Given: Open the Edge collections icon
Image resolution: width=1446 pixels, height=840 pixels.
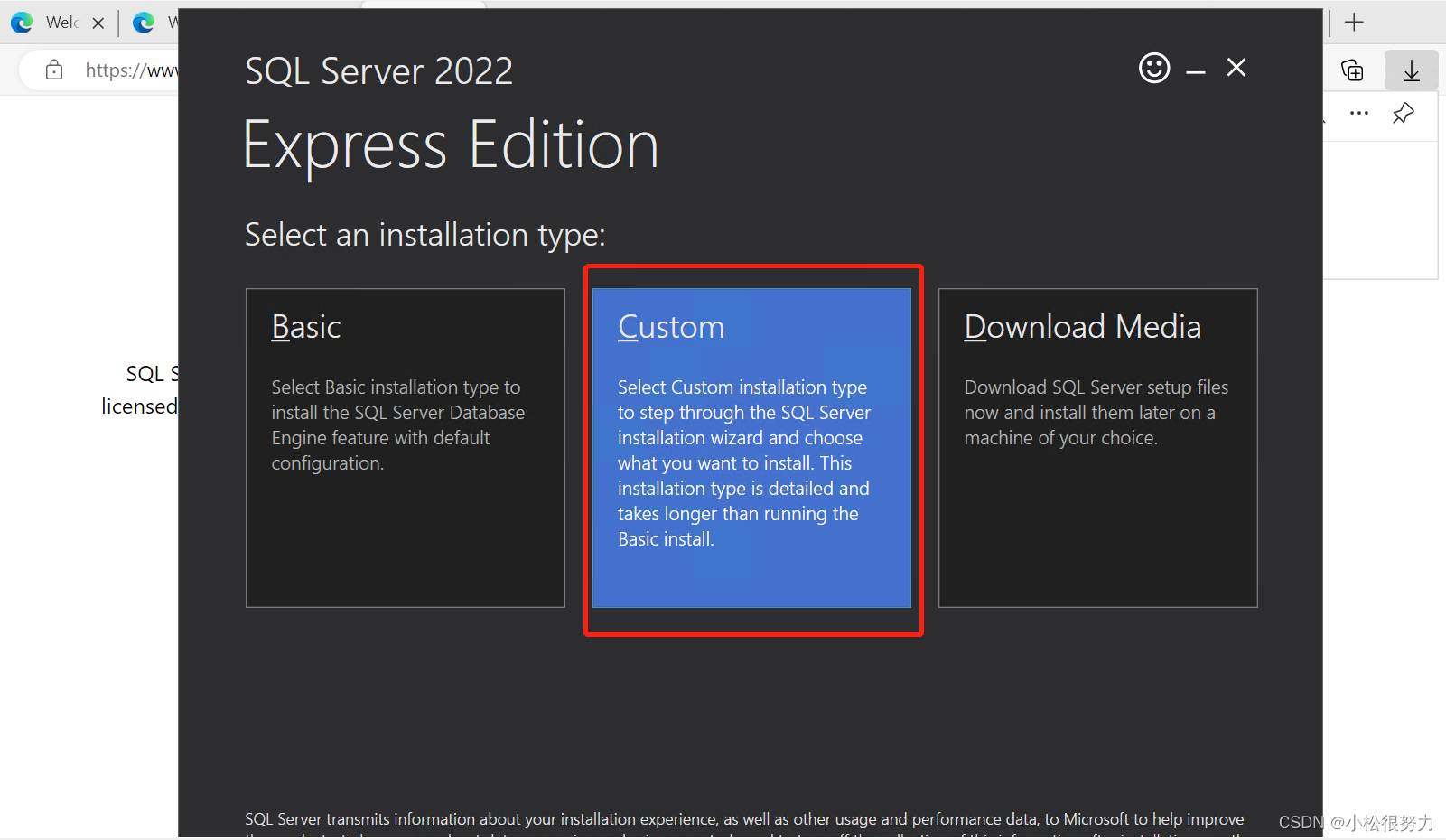Looking at the screenshot, I should pyautogui.click(x=1352, y=70).
